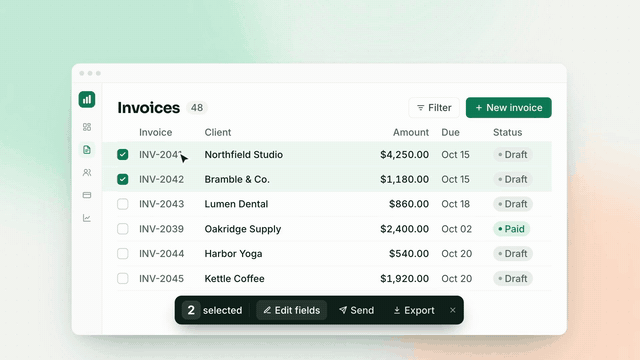Click the $2,400.00 amount

click(404, 229)
